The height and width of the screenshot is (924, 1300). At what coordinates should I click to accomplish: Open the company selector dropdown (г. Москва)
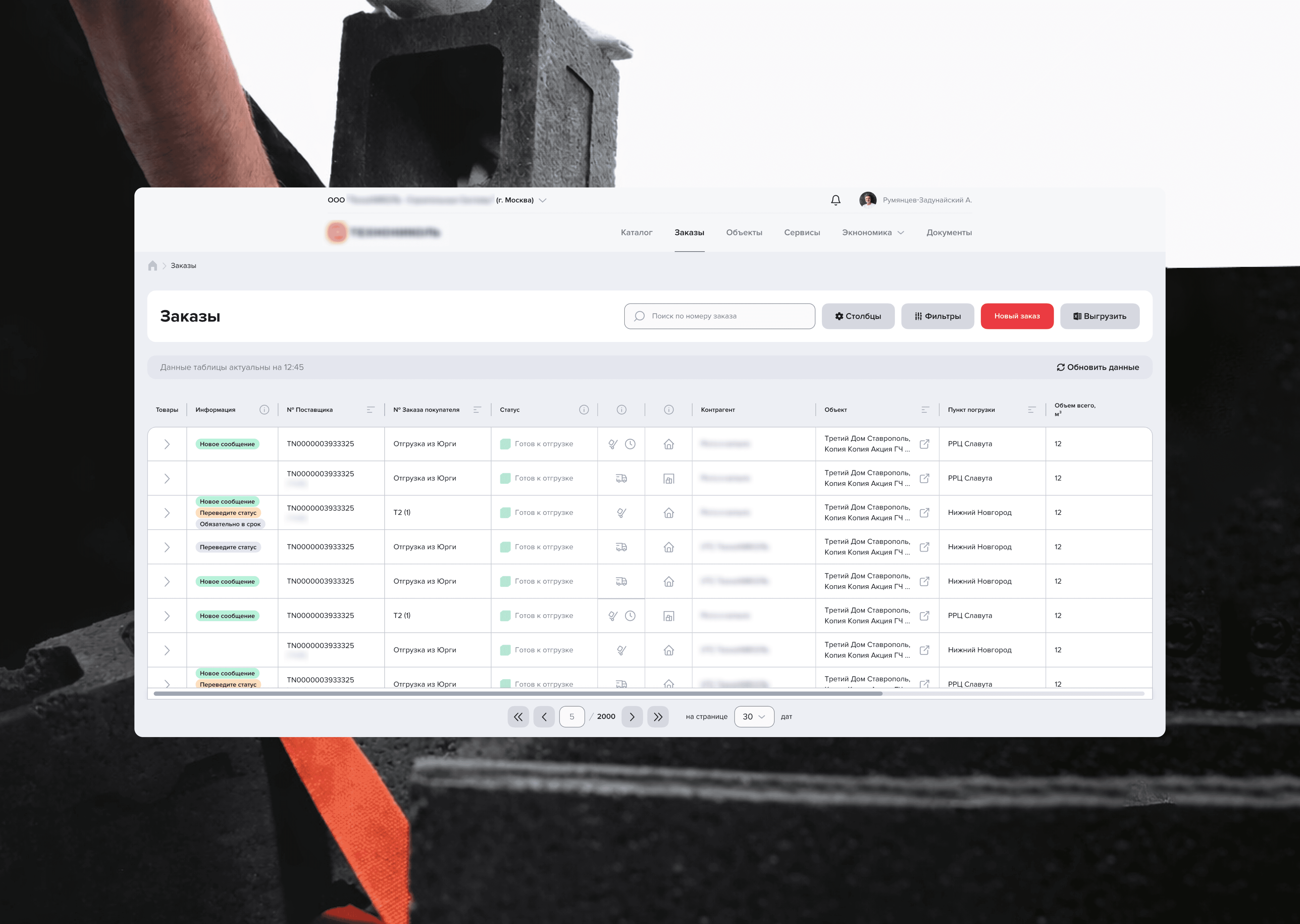point(542,200)
